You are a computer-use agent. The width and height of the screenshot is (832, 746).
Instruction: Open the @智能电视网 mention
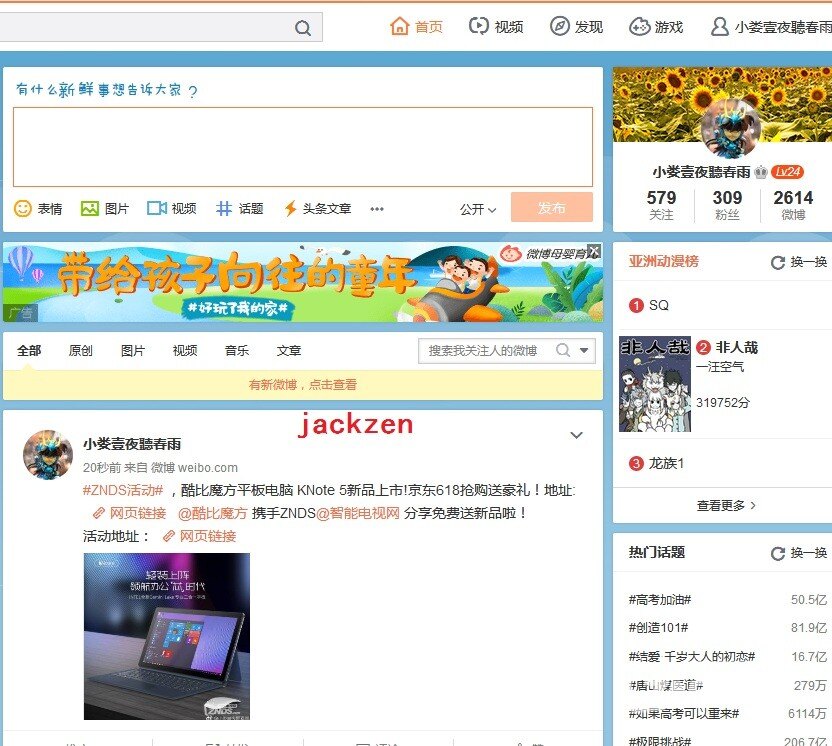point(357,513)
